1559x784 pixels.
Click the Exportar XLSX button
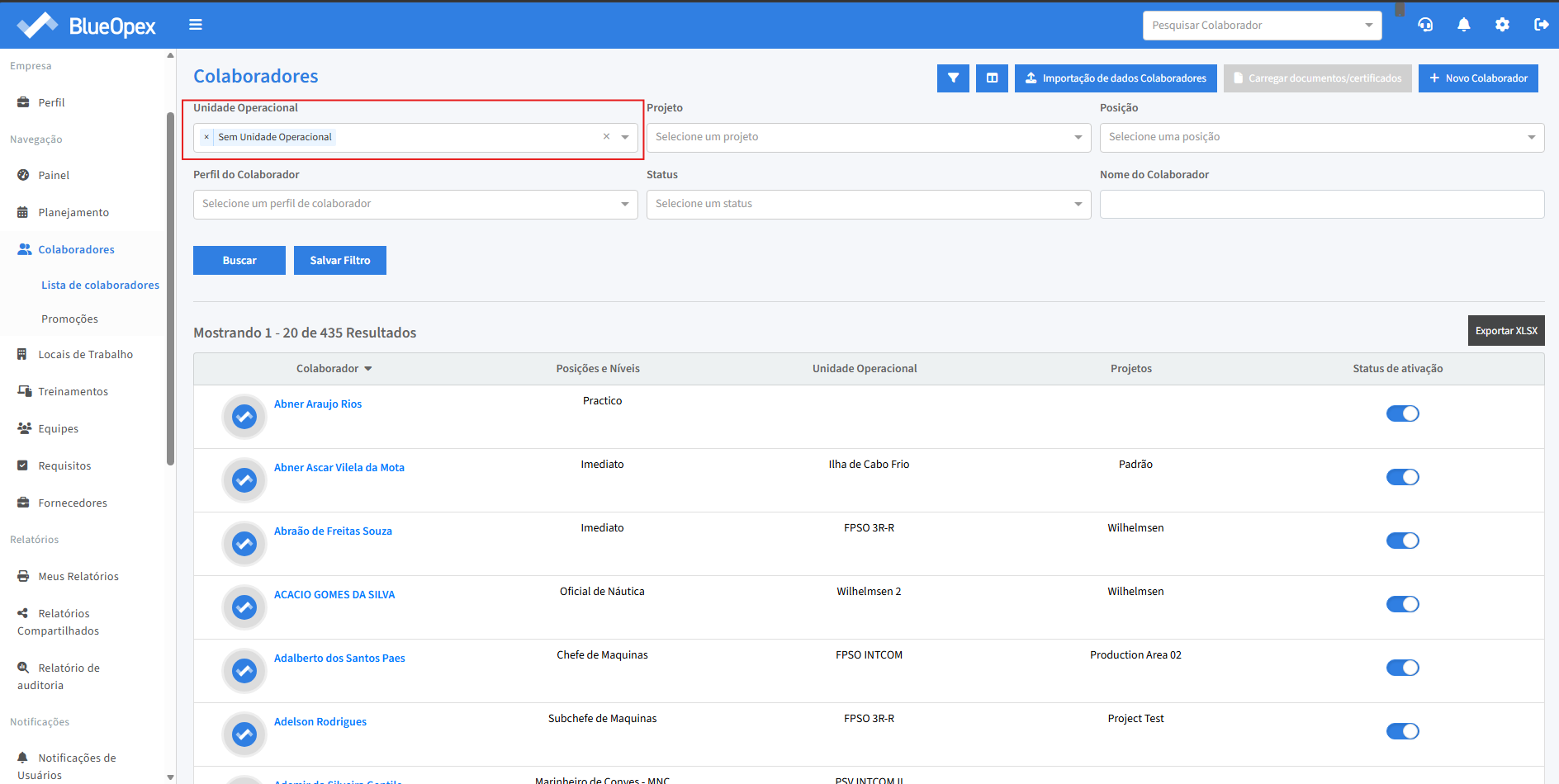(1506, 331)
